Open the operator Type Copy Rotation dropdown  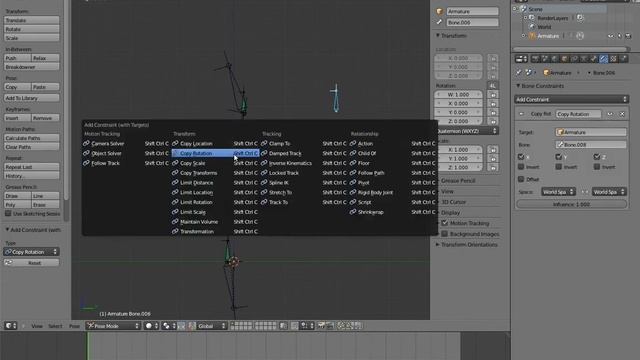31,252
